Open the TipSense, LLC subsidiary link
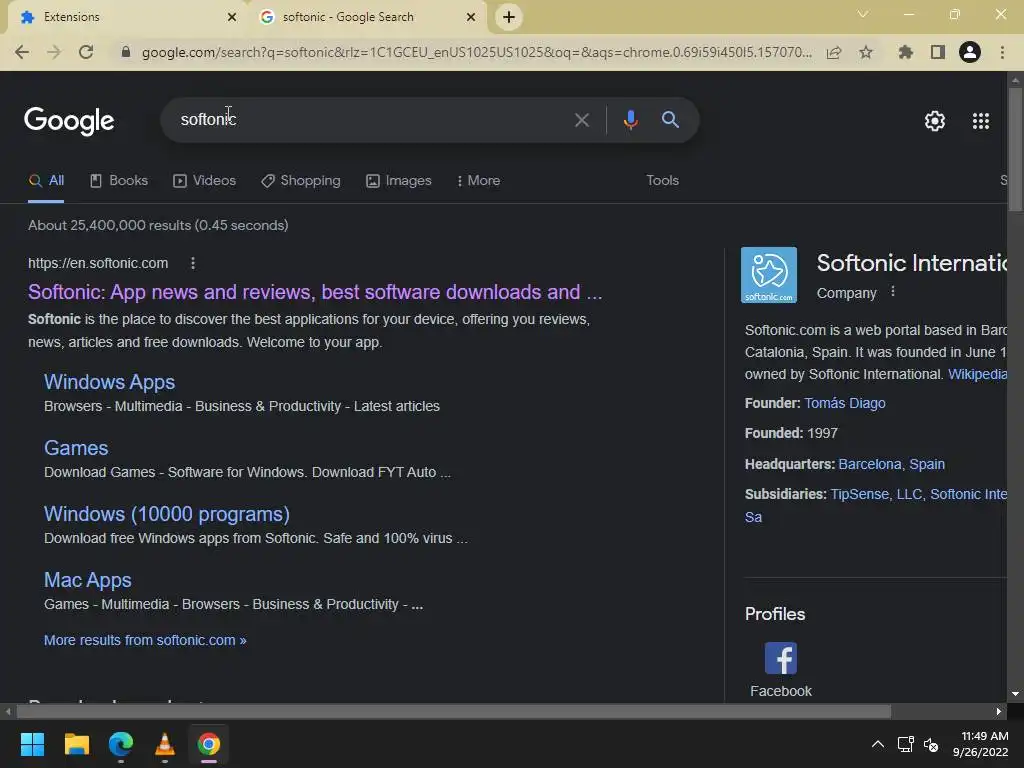This screenshot has height=768, width=1024. coord(876,494)
